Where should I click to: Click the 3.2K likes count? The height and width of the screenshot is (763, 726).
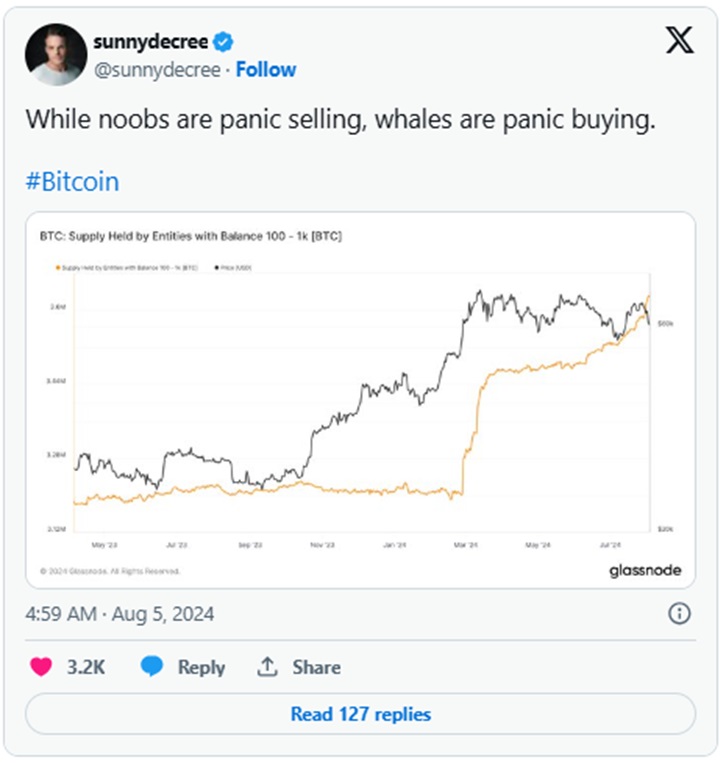tap(86, 667)
